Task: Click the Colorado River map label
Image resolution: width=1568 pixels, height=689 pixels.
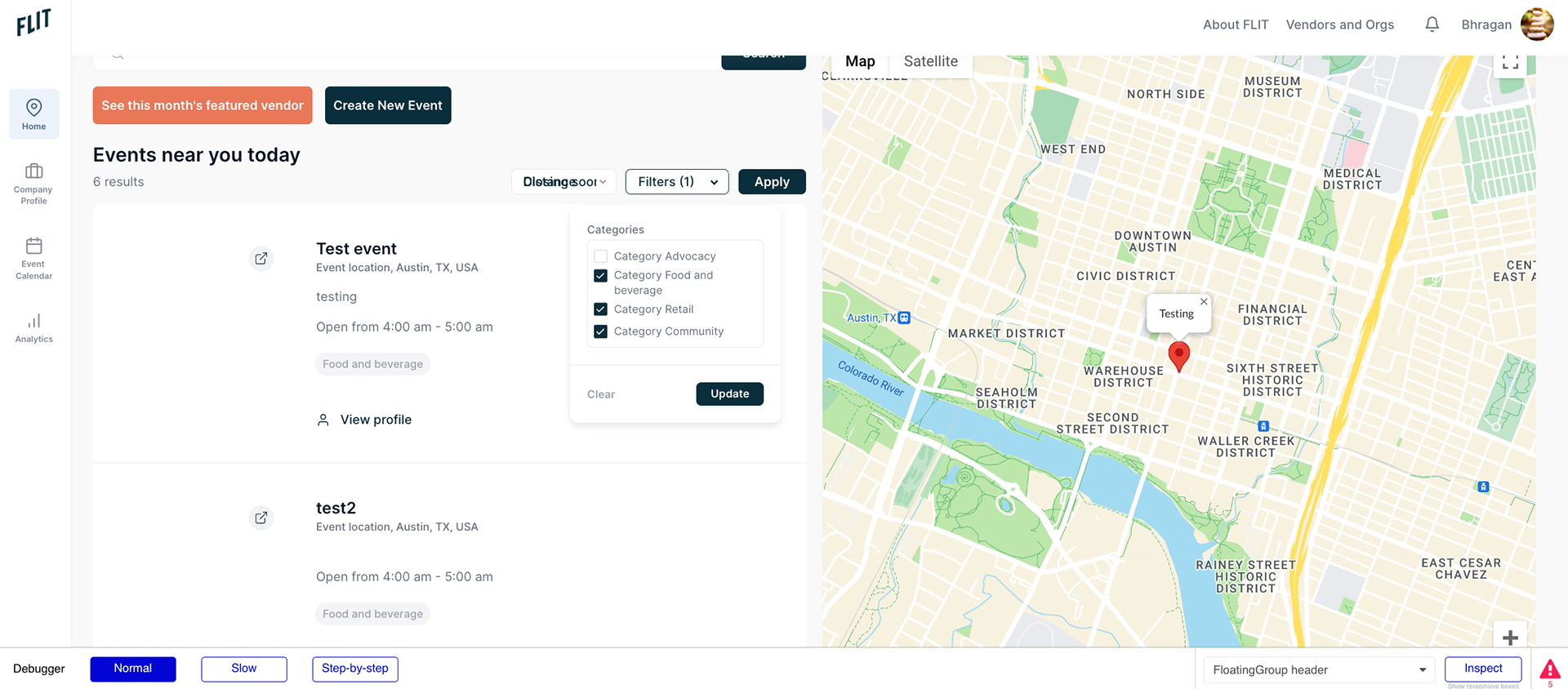Action: [871, 379]
